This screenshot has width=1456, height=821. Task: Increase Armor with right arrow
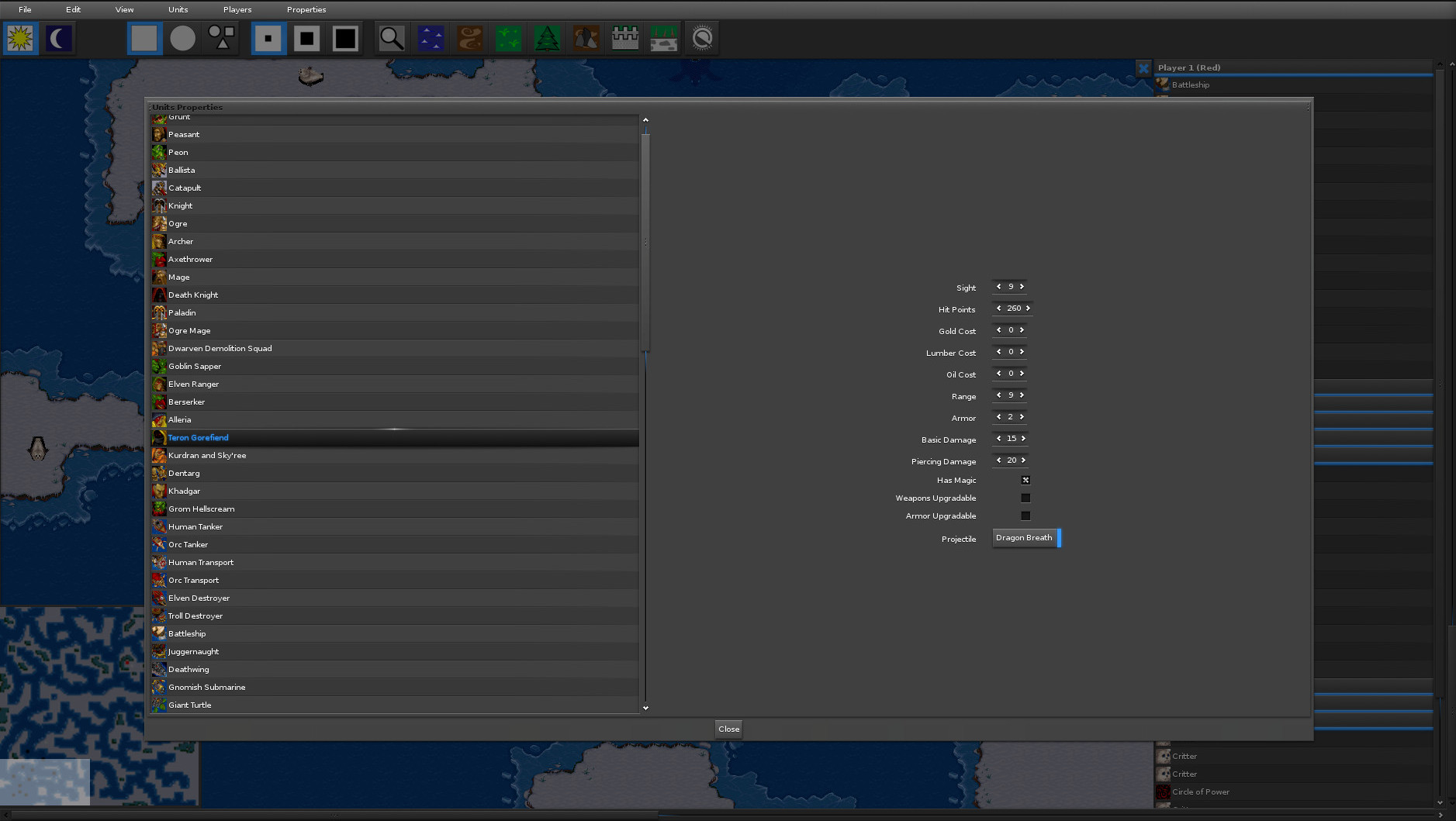pos(1023,417)
